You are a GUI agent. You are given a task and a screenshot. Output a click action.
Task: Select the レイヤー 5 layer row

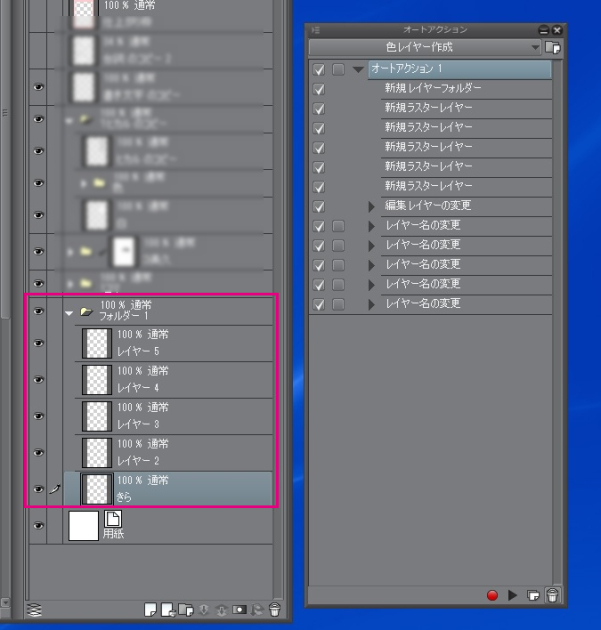(174, 344)
